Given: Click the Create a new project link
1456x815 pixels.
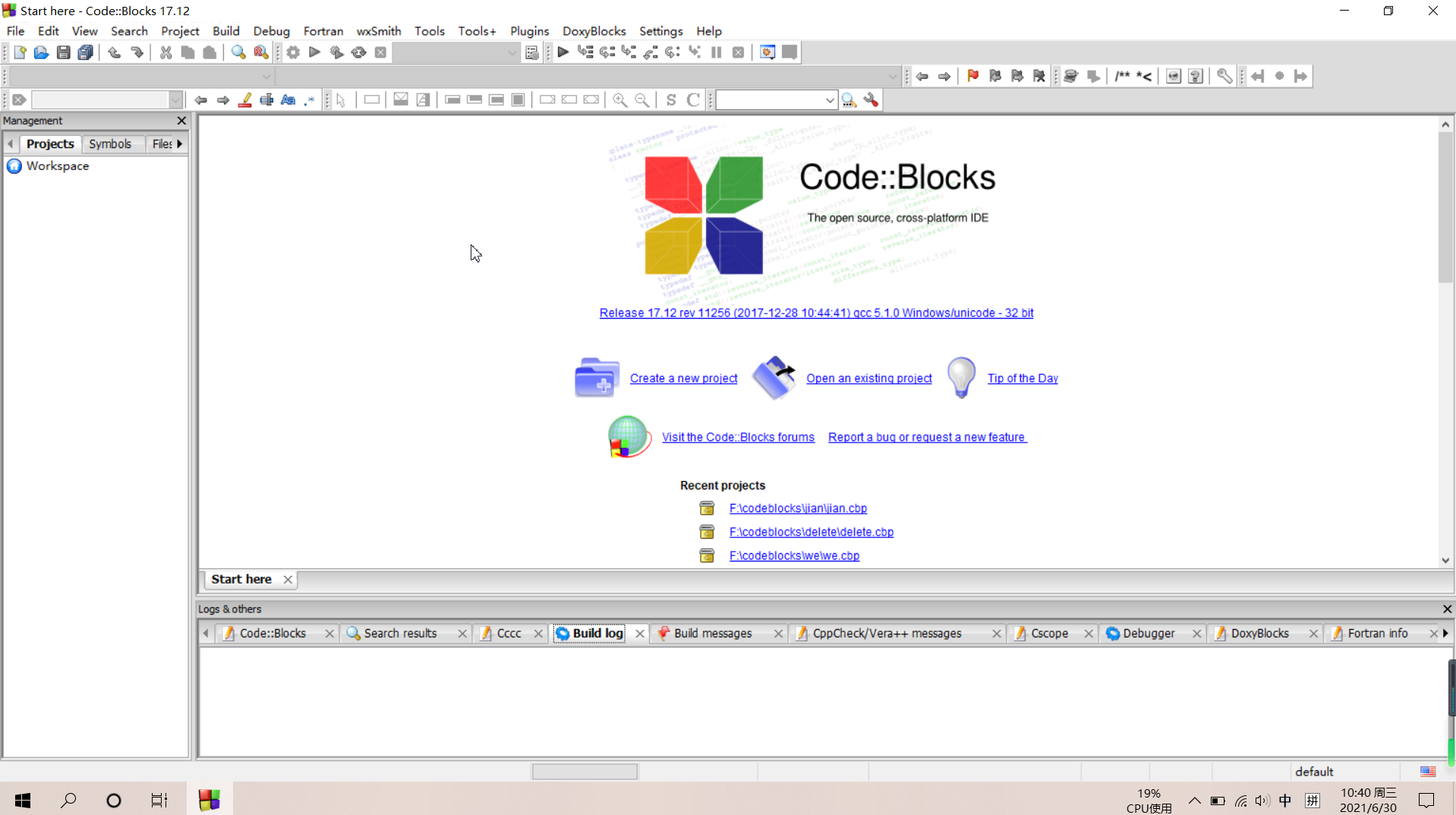Looking at the screenshot, I should 683,378.
